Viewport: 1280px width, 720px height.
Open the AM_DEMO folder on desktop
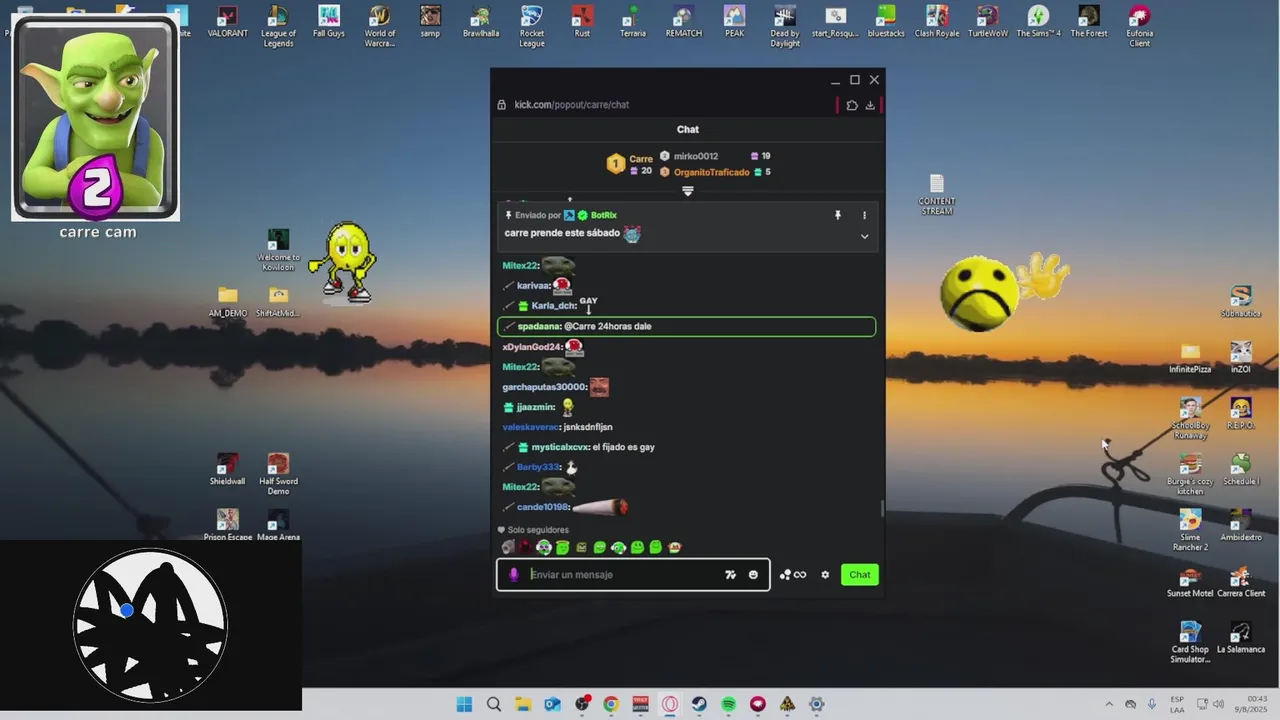click(x=228, y=302)
